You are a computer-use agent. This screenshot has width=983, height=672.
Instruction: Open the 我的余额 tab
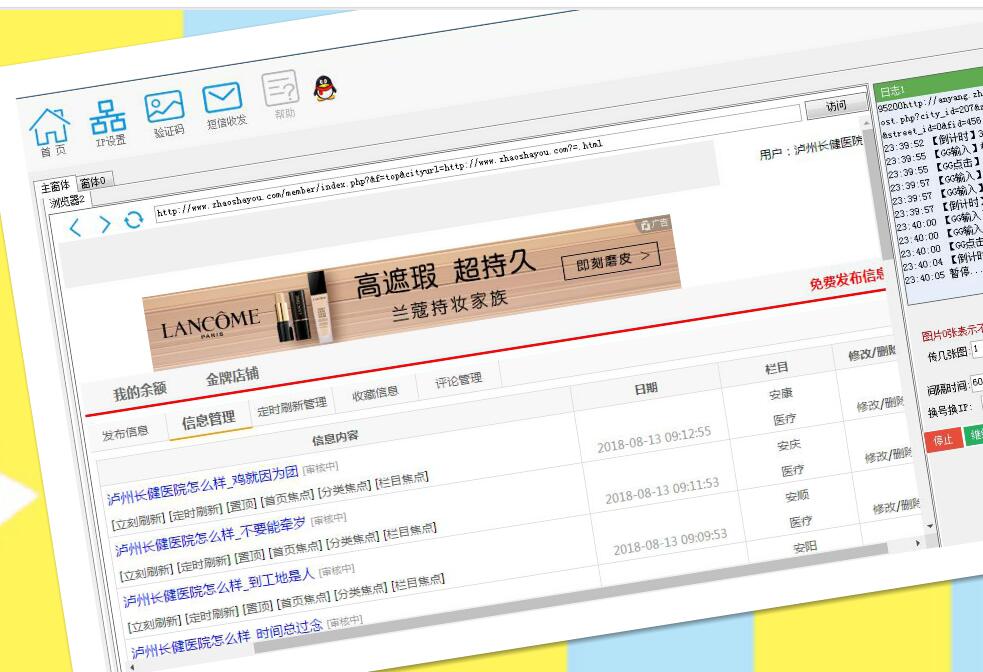pos(140,390)
